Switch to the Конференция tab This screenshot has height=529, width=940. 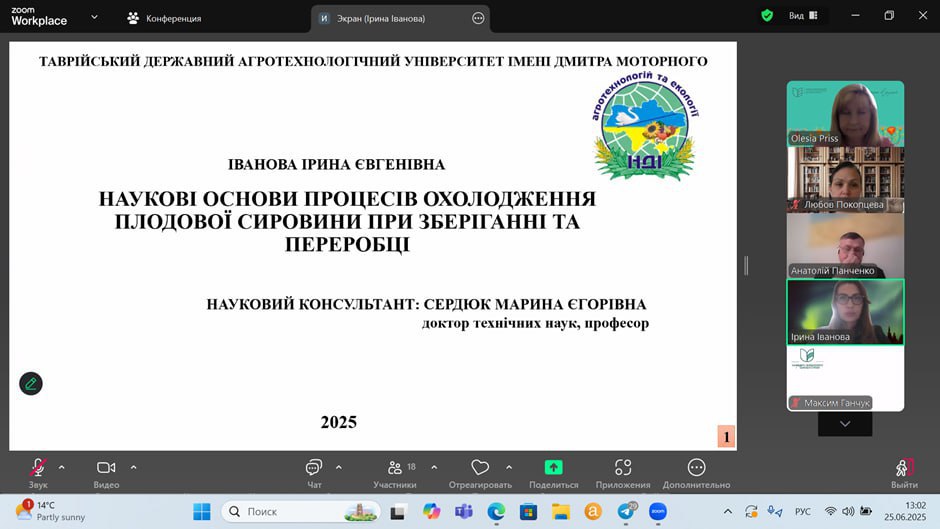click(164, 19)
